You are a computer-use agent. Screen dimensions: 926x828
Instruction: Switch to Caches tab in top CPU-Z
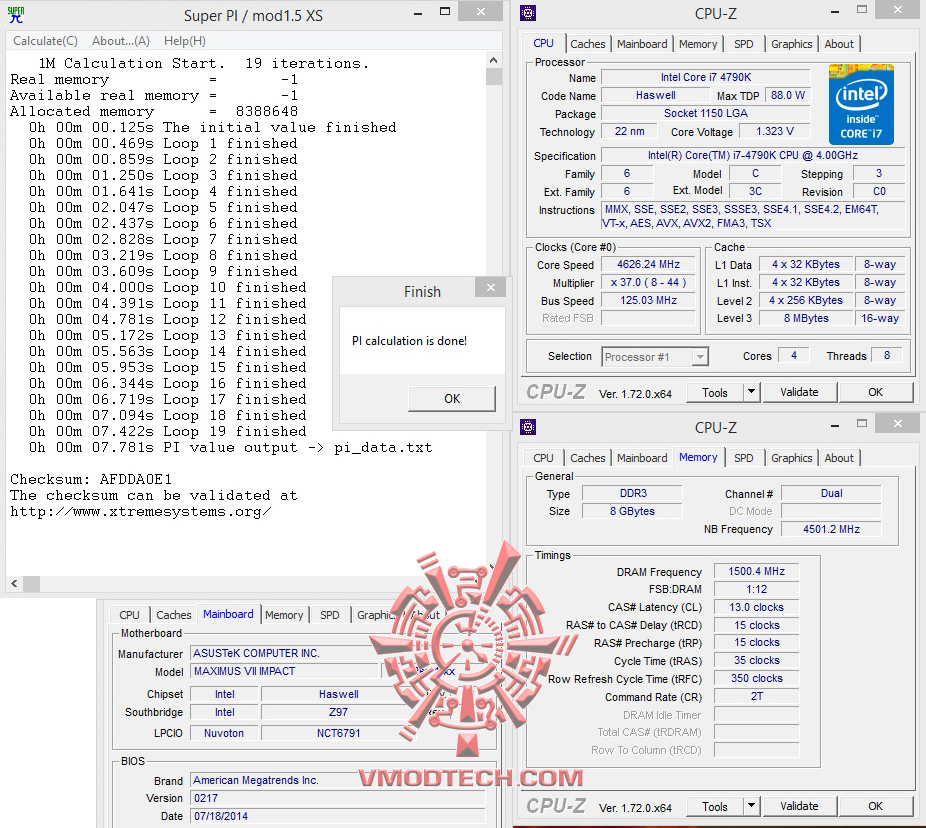(588, 44)
